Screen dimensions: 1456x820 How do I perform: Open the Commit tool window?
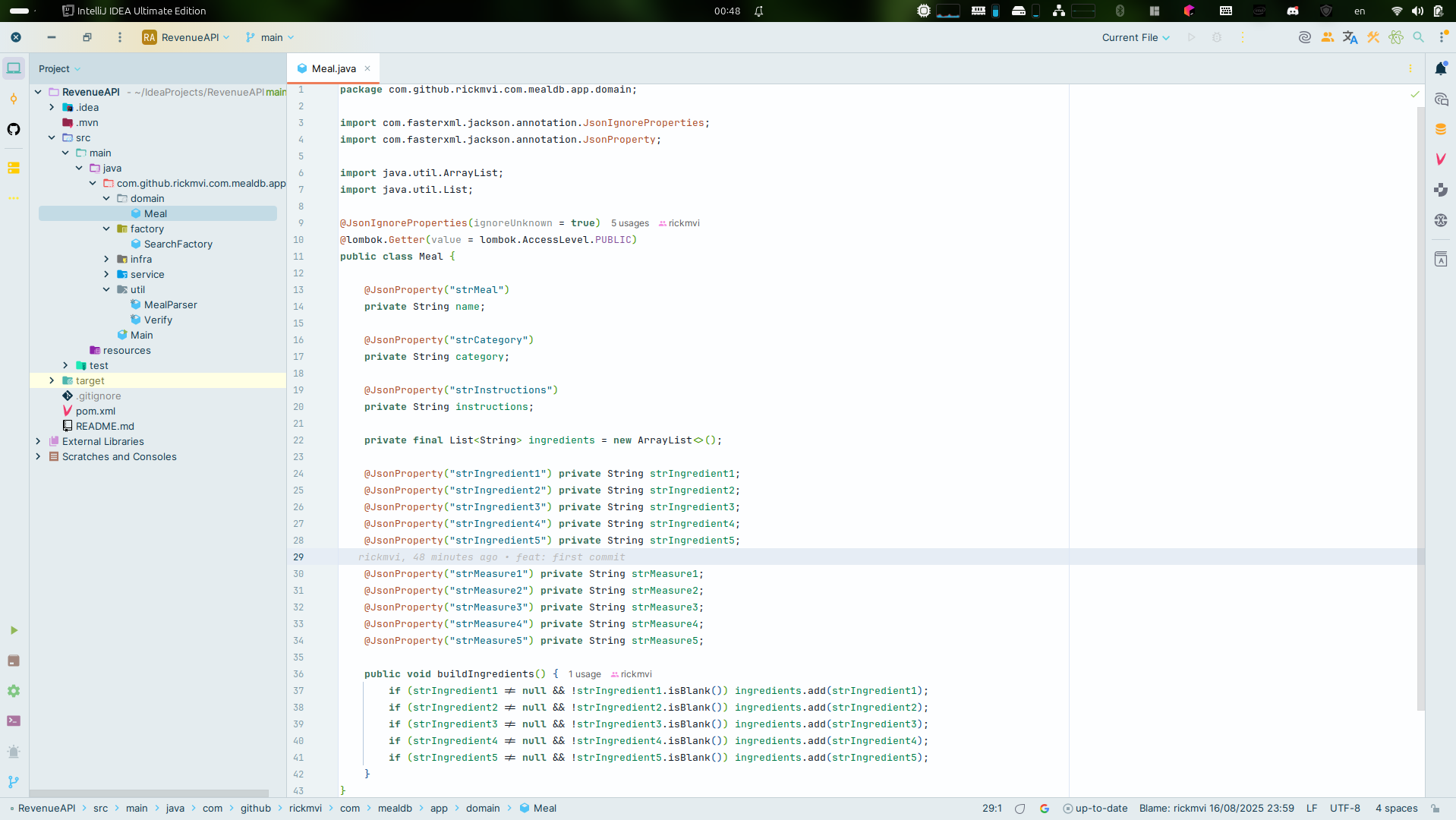[x=14, y=99]
